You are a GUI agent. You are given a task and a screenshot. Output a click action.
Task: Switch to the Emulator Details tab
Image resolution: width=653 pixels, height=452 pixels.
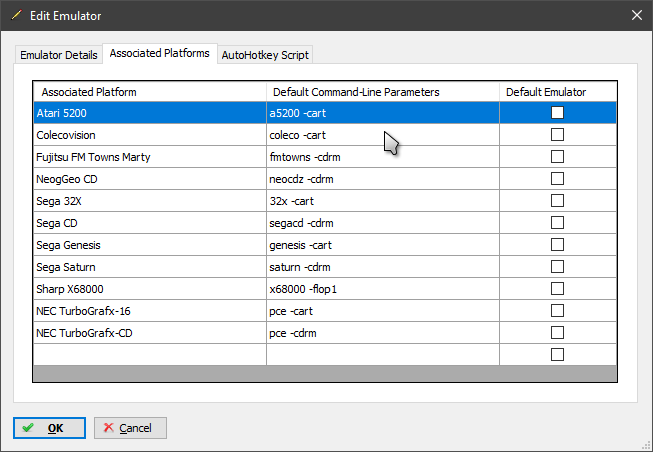click(x=59, y=55)
